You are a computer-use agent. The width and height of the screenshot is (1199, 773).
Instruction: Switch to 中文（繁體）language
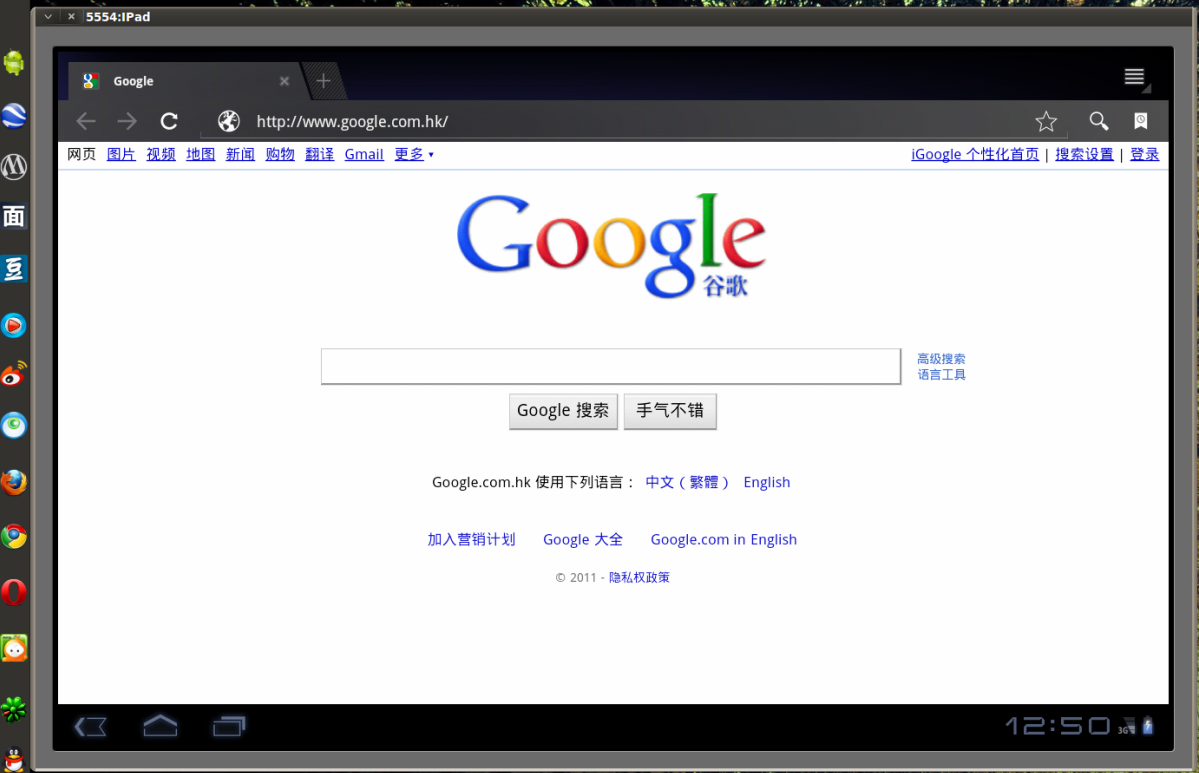[687, 482]
